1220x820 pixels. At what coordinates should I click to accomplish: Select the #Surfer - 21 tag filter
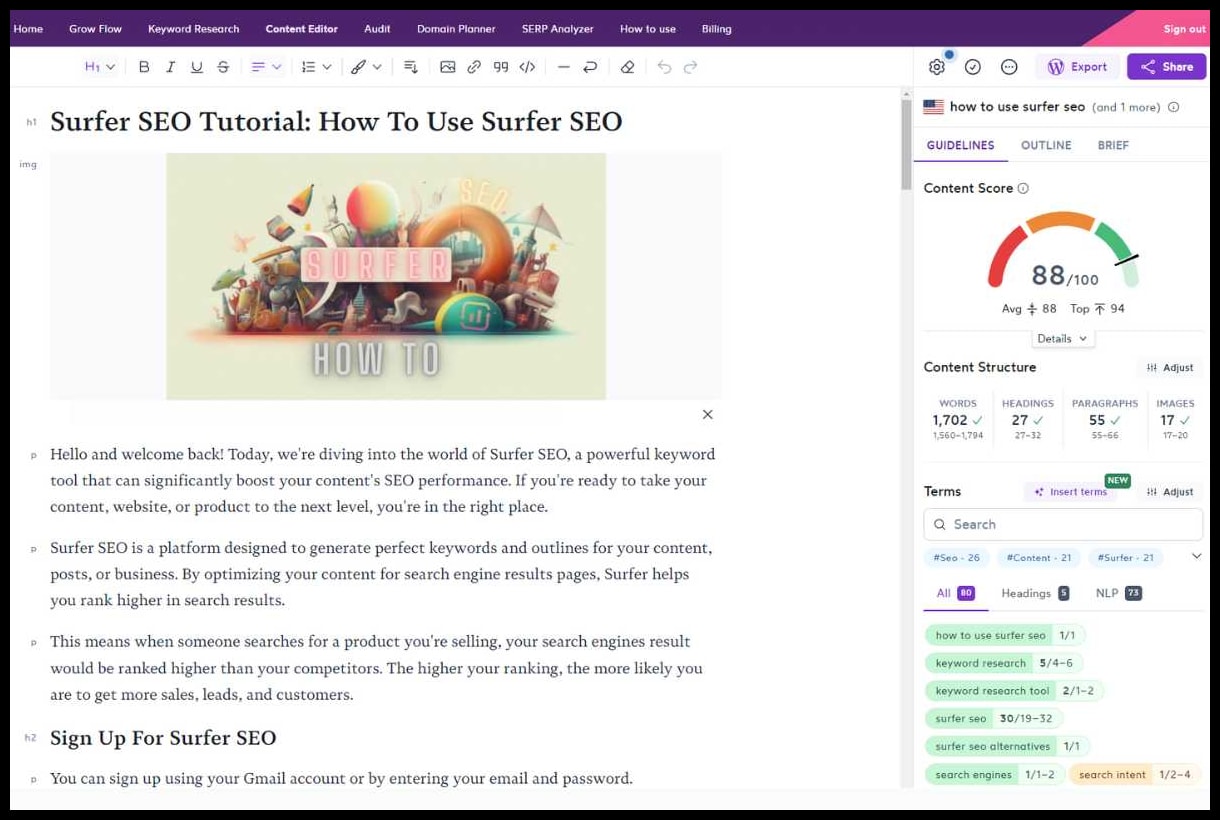coord(1126,558)
